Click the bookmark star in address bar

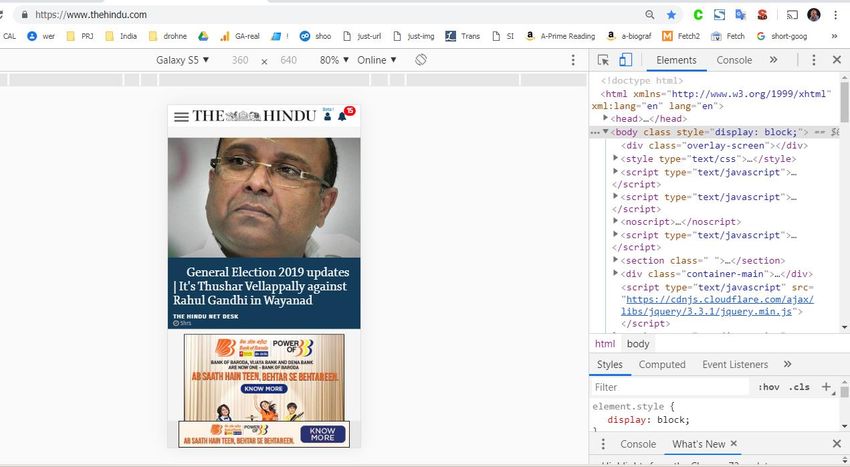click(x=671, y=15)
